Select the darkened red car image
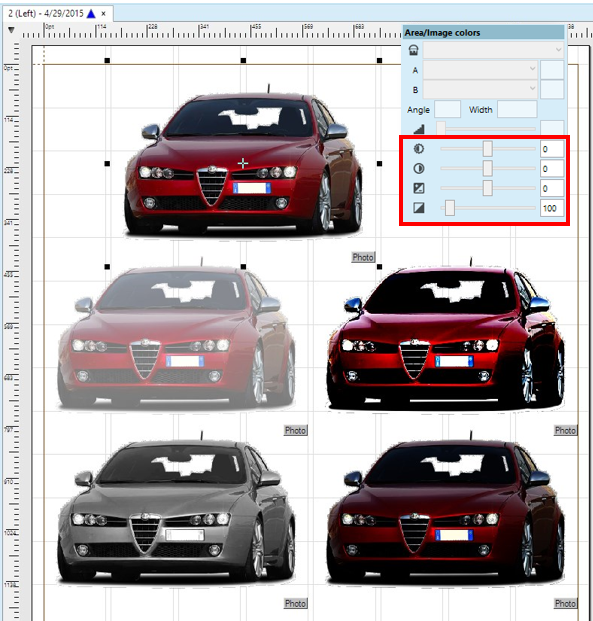Screen dimensions: 593x621 click(x=446, y=509)
